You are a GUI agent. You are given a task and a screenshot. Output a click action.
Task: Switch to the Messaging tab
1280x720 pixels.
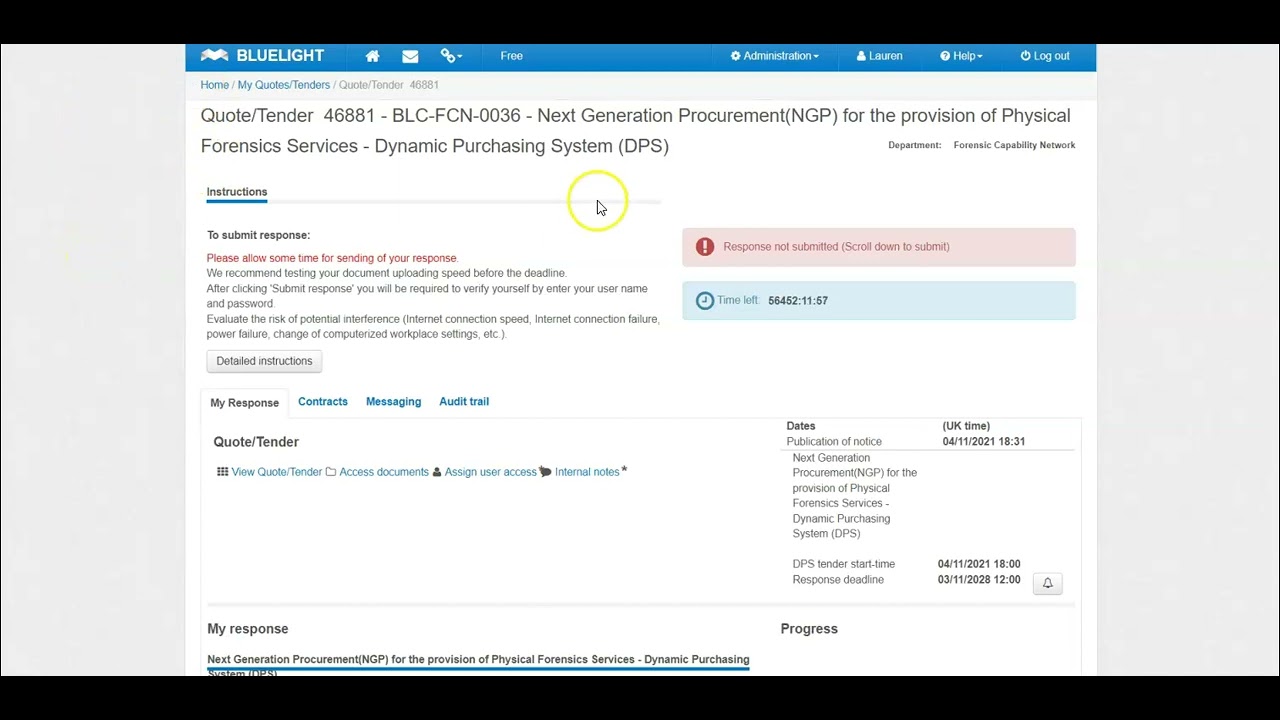tap(393, 402)
